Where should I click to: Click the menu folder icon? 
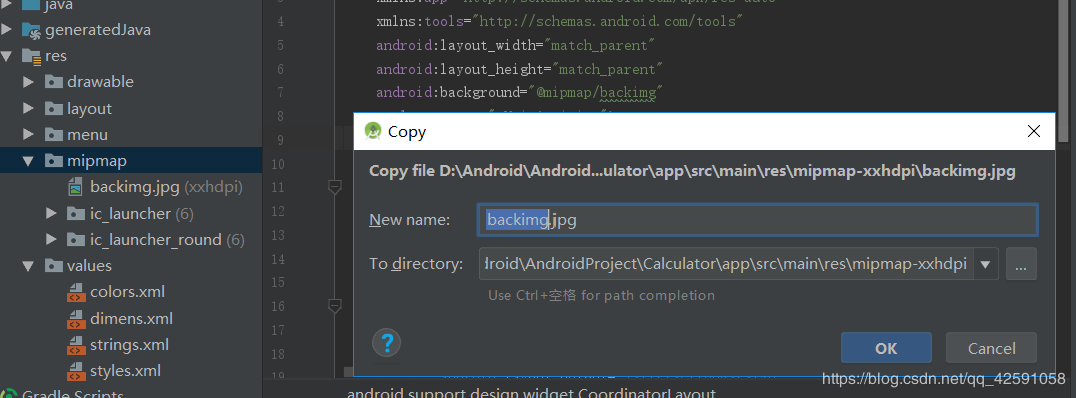coord(54,134)
